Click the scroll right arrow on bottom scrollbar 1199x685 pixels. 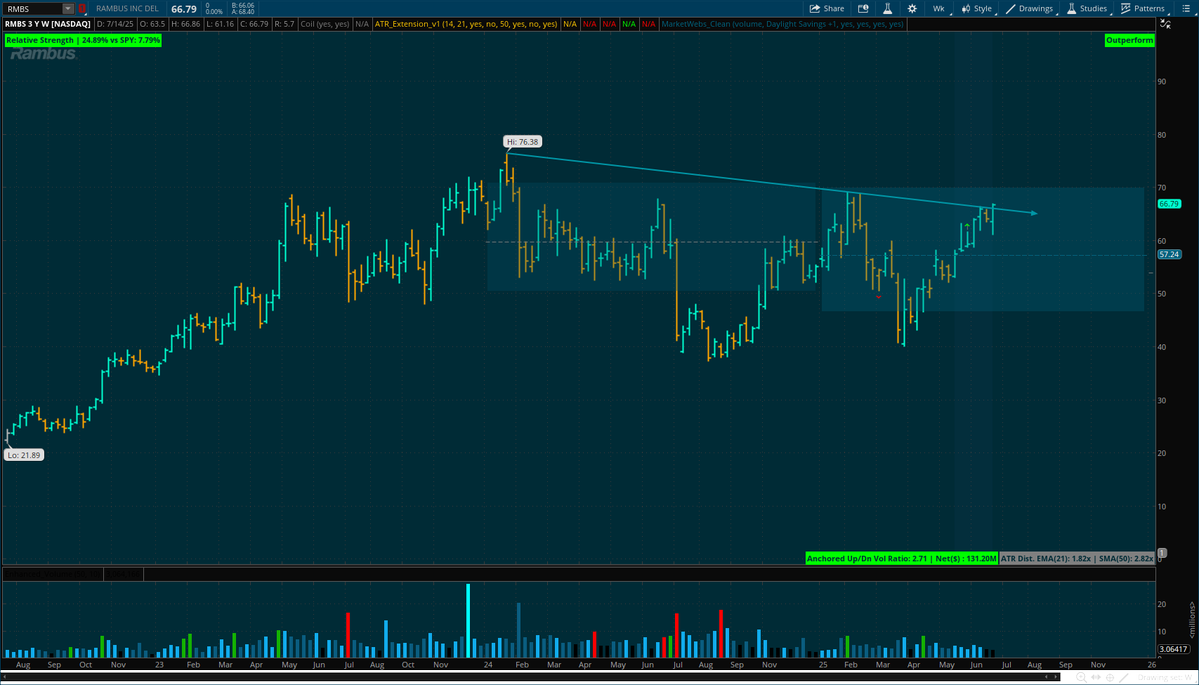point(1056,677)
